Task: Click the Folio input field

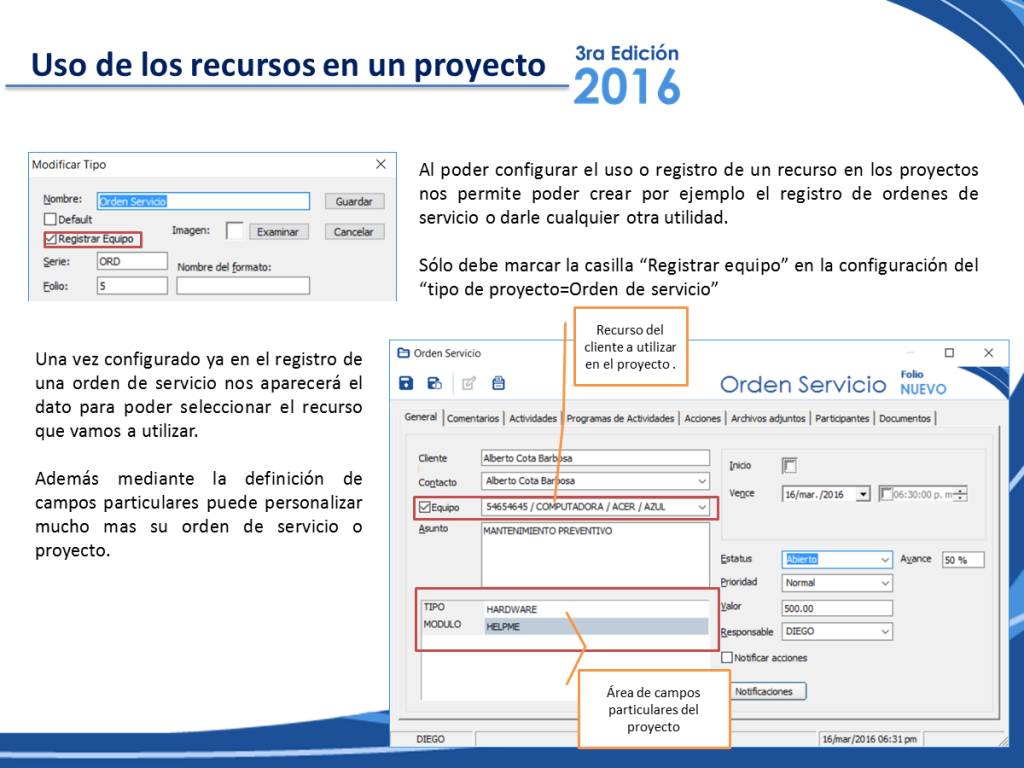Action: [x=132, y=286]
